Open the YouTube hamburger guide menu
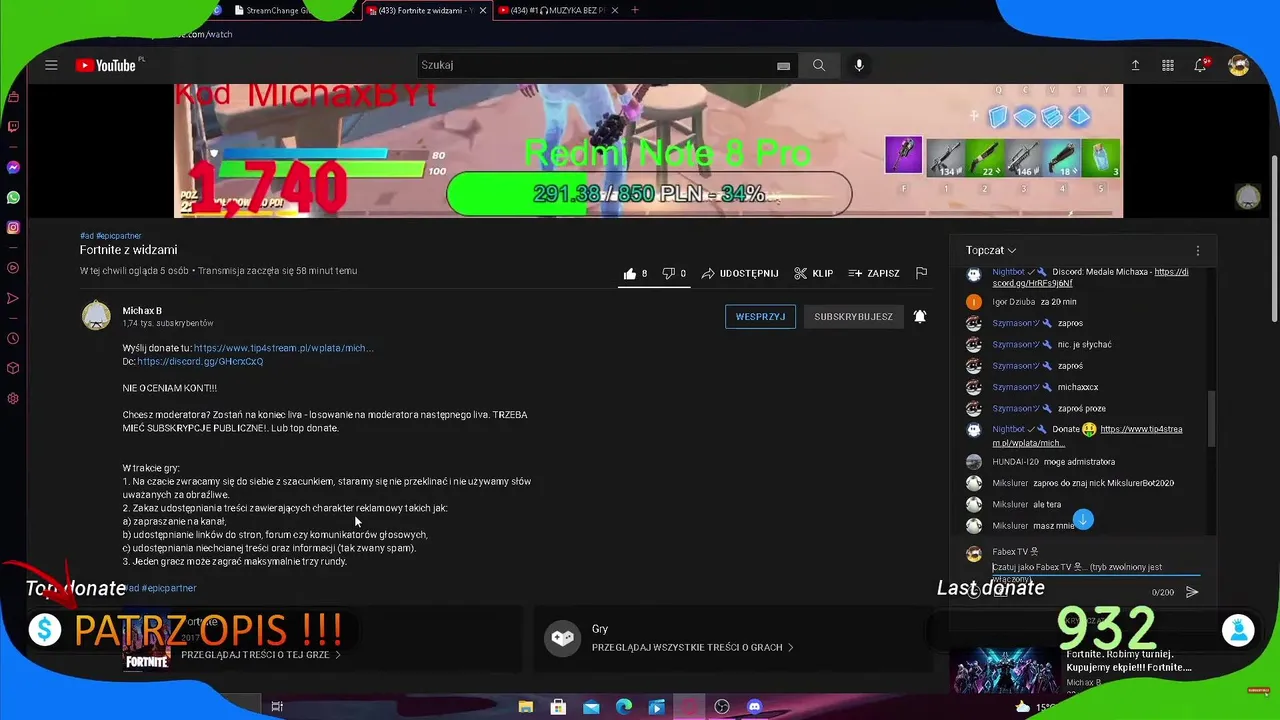 (x=51, y=65)
